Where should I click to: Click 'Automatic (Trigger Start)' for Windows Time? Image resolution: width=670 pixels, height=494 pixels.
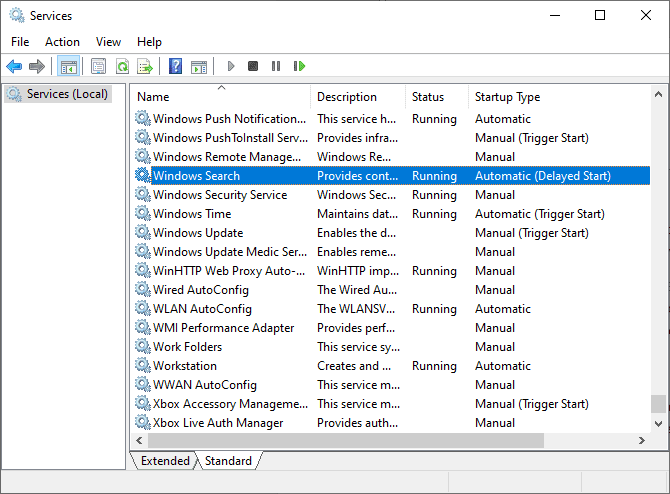click(540, 214)
